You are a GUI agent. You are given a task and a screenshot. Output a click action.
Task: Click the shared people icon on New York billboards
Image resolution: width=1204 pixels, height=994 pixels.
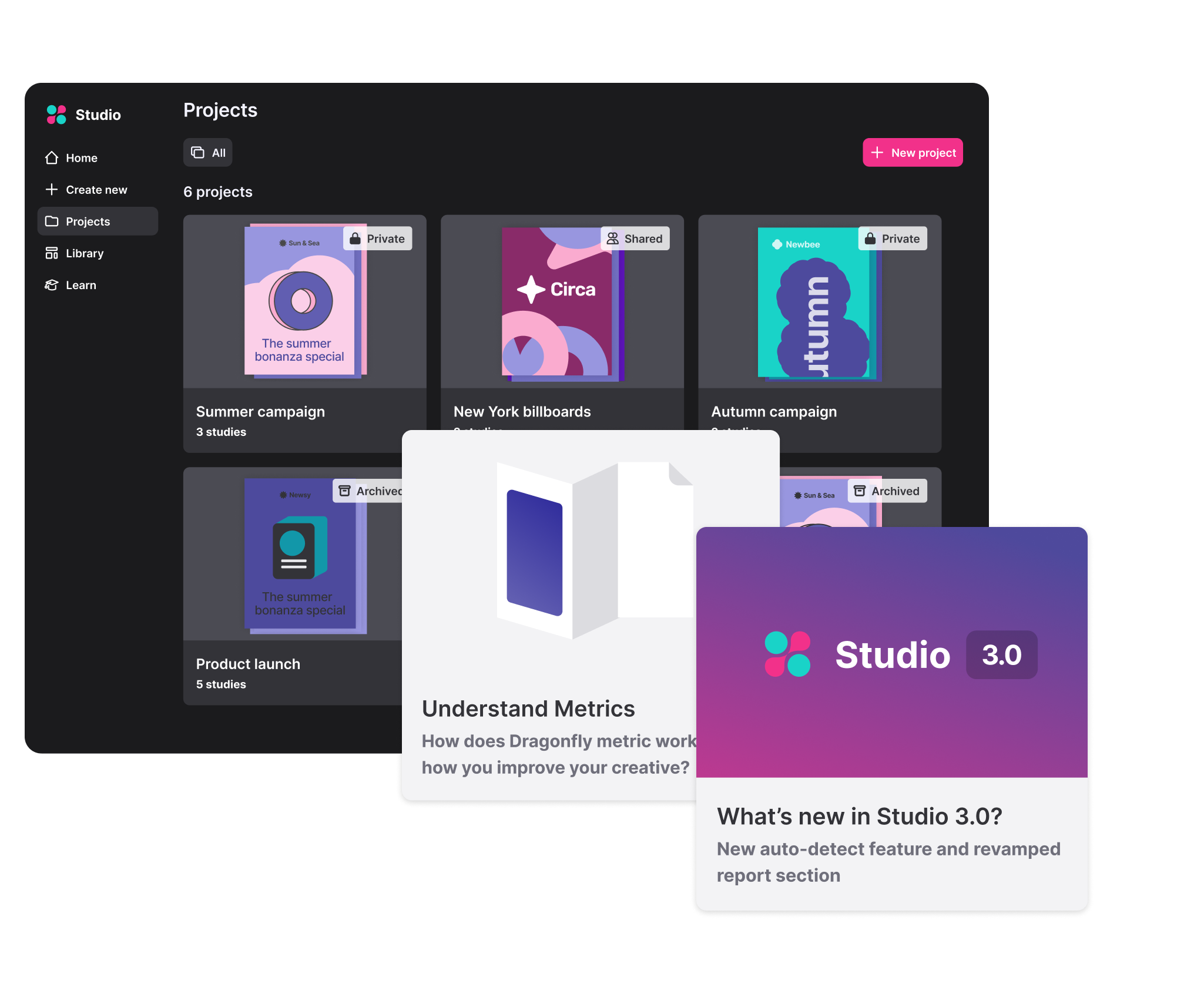coord(612,238)
